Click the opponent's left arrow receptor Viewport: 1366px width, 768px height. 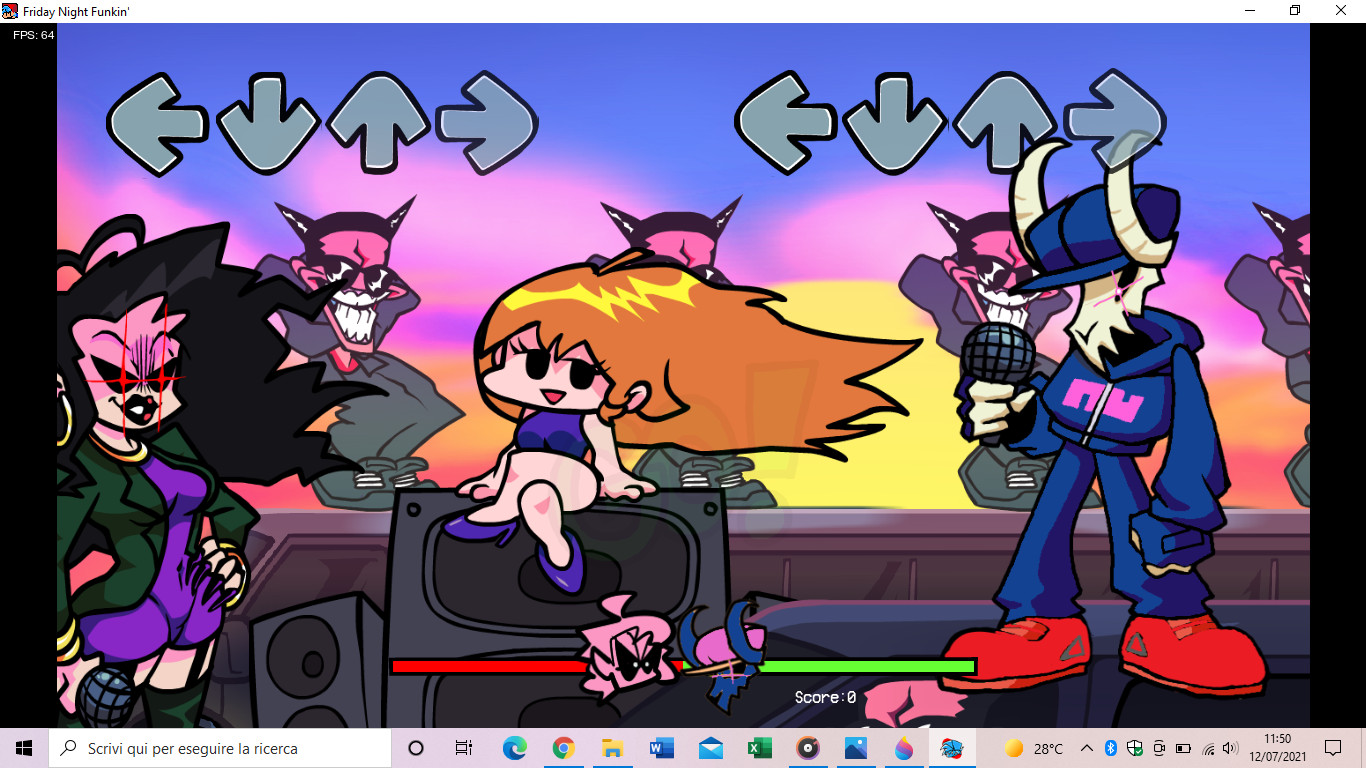[157, 123]
